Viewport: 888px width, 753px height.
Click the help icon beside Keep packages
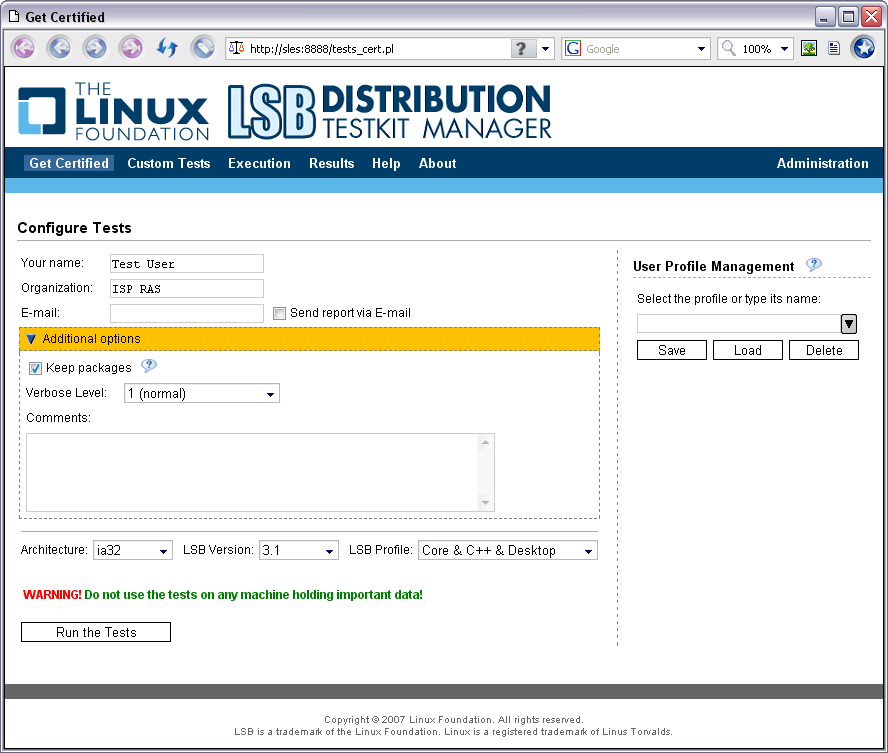[149, 366]
